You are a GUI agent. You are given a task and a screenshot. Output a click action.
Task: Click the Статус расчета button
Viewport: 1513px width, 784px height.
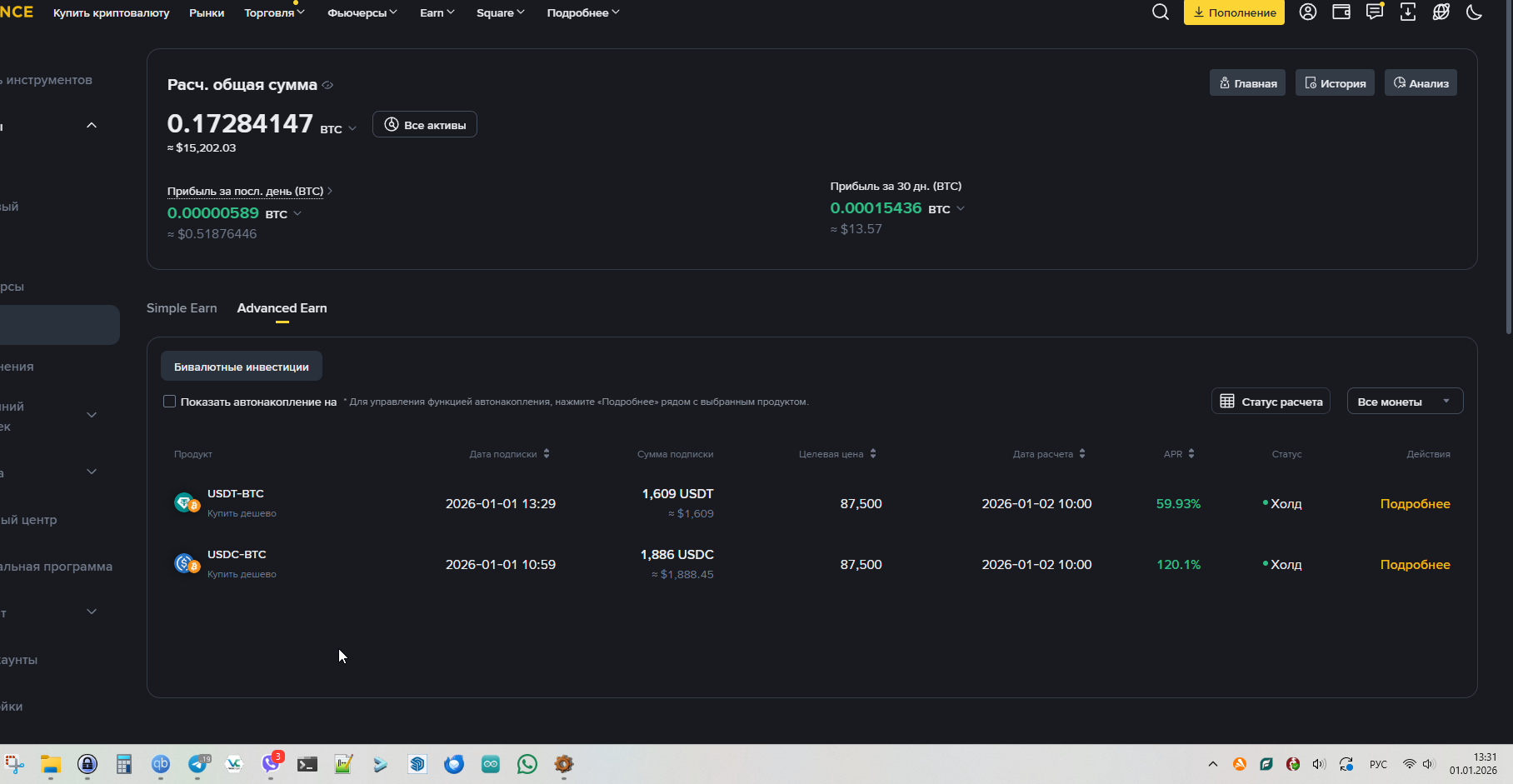click(x=1271, y=402)
